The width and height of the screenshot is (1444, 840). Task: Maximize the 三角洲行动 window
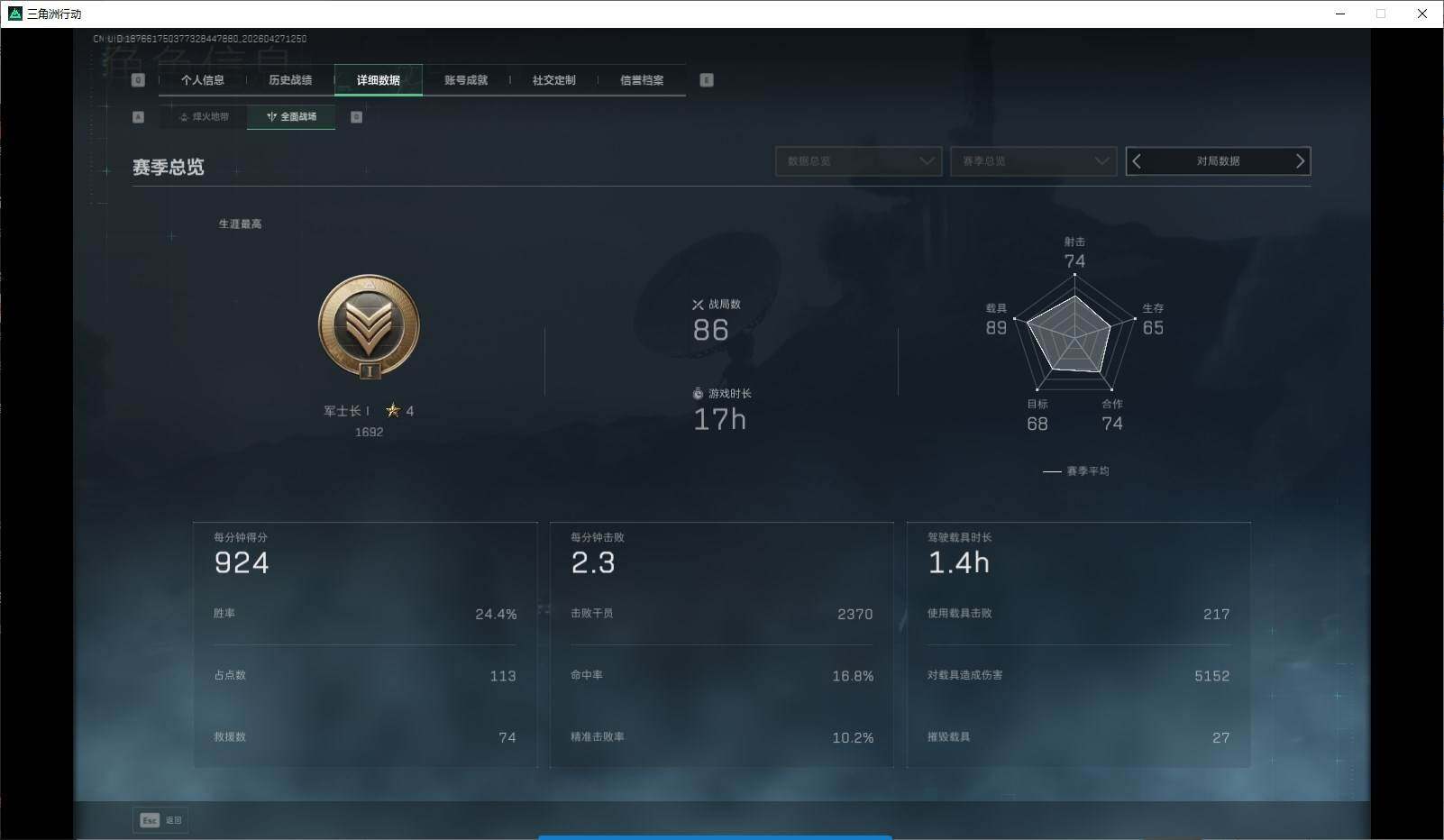(1381, 14)
